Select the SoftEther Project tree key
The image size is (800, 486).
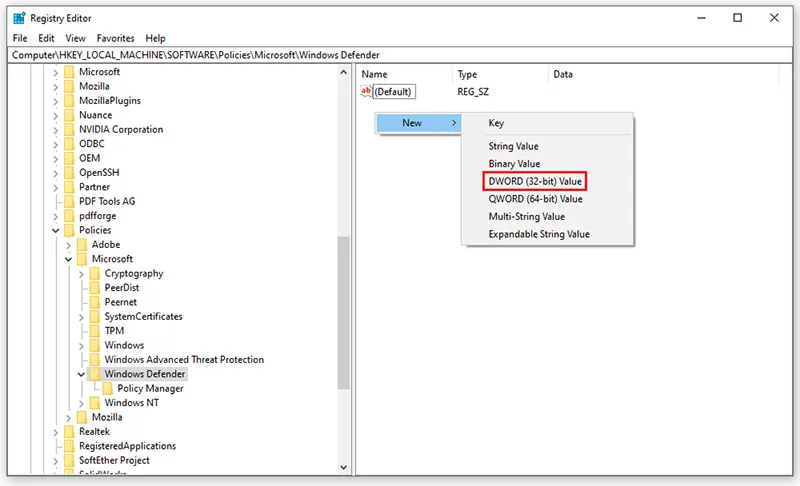(114, 460)
